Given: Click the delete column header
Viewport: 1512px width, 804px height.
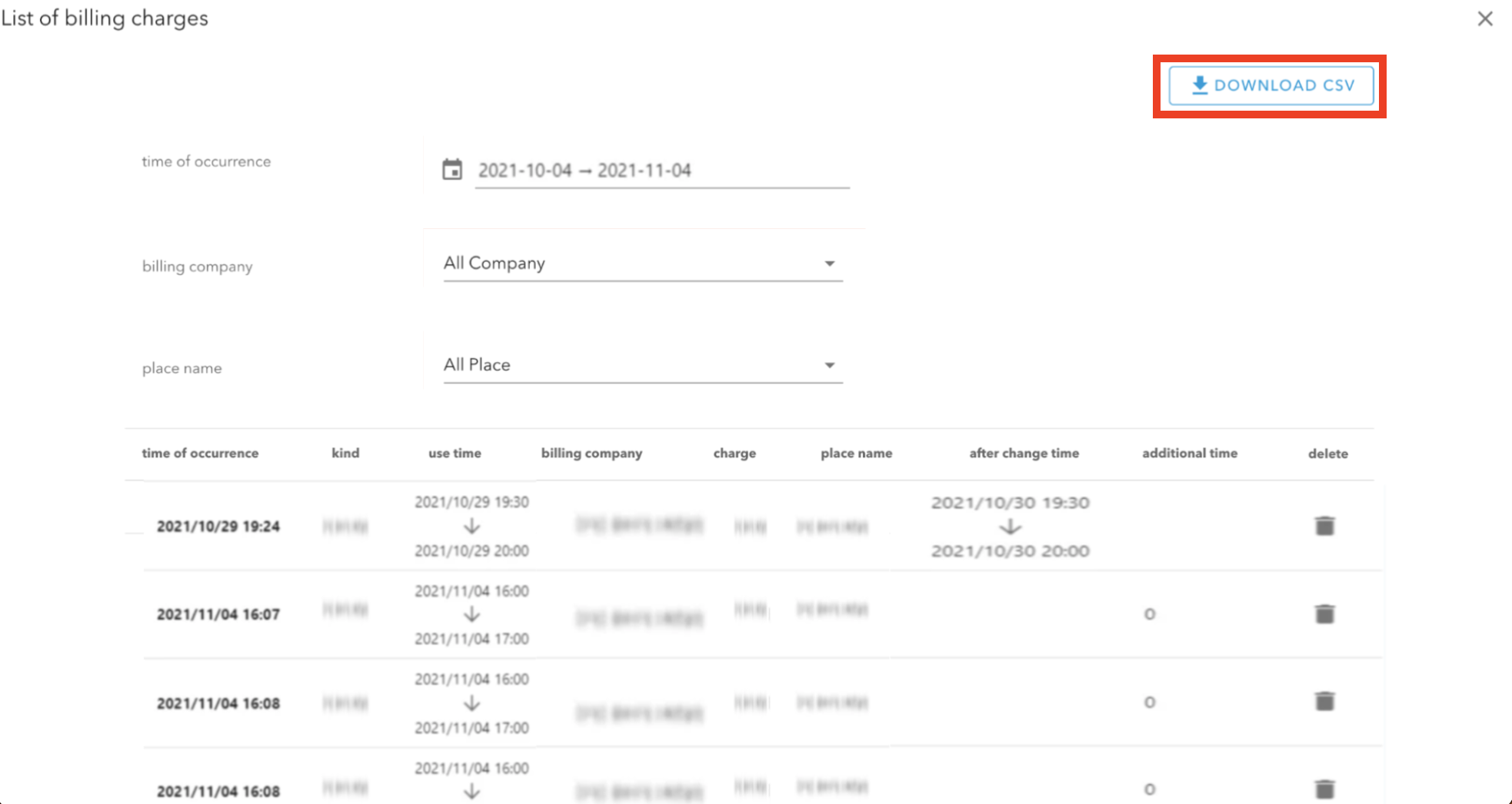Looking at the screenshot, I should [x=1328, y=453].
